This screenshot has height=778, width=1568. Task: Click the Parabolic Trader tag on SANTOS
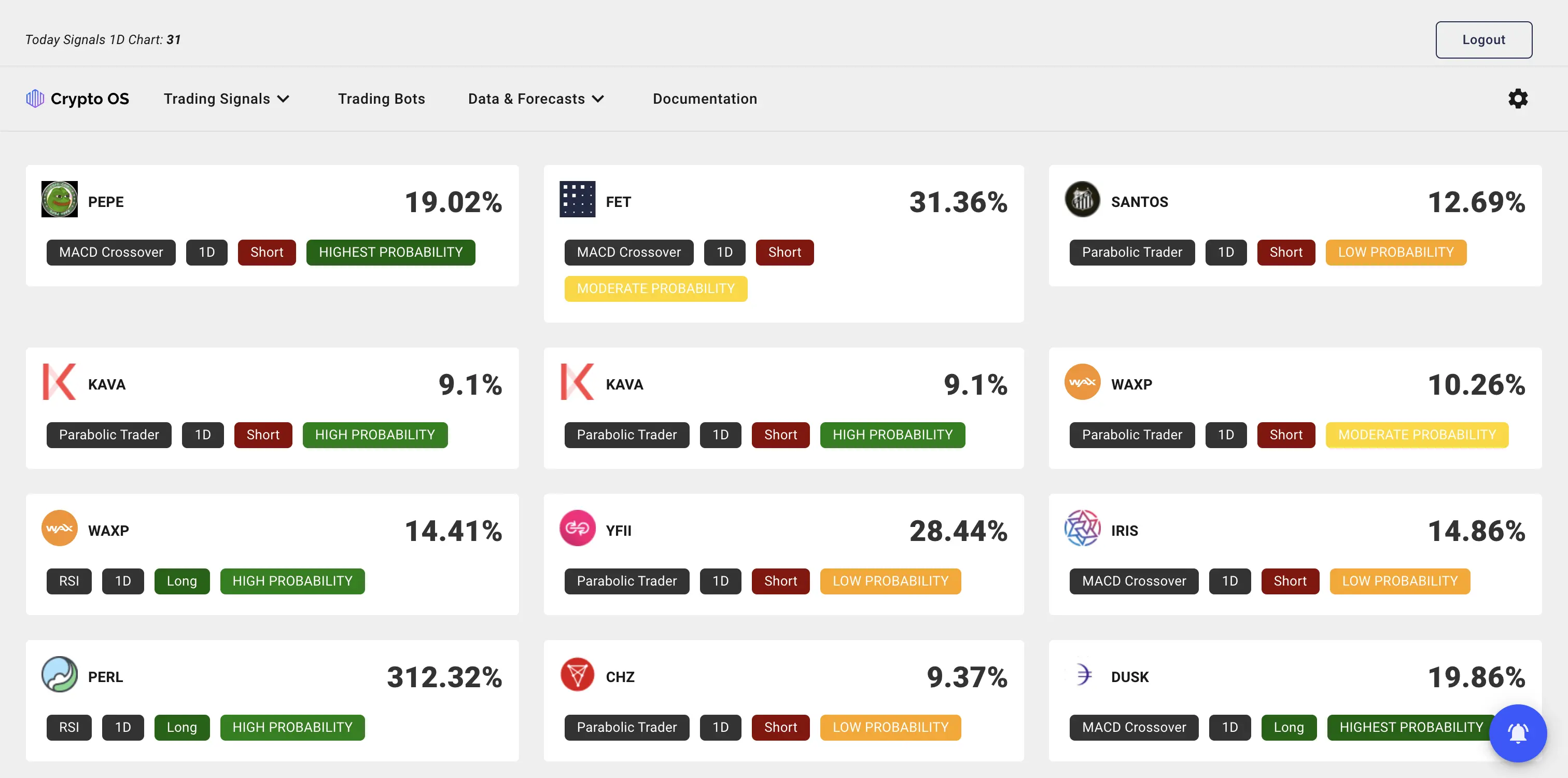point(1132,252)
